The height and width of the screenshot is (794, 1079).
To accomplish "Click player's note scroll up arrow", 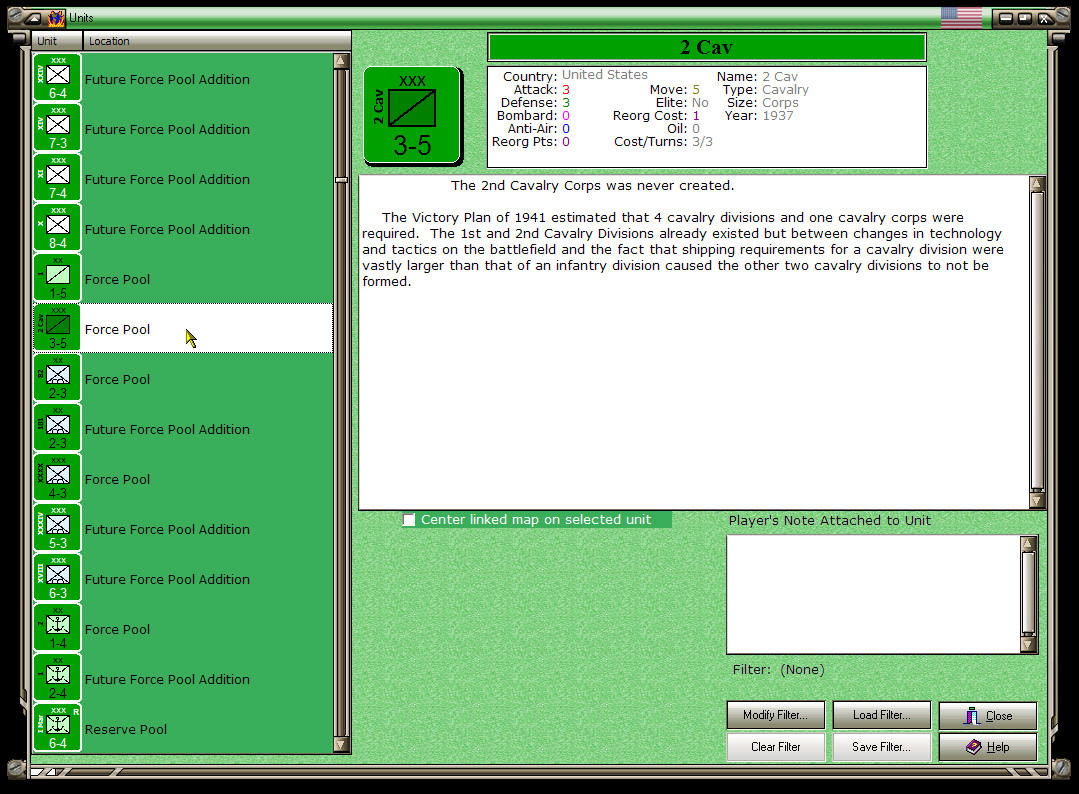I will (1028, 544).
